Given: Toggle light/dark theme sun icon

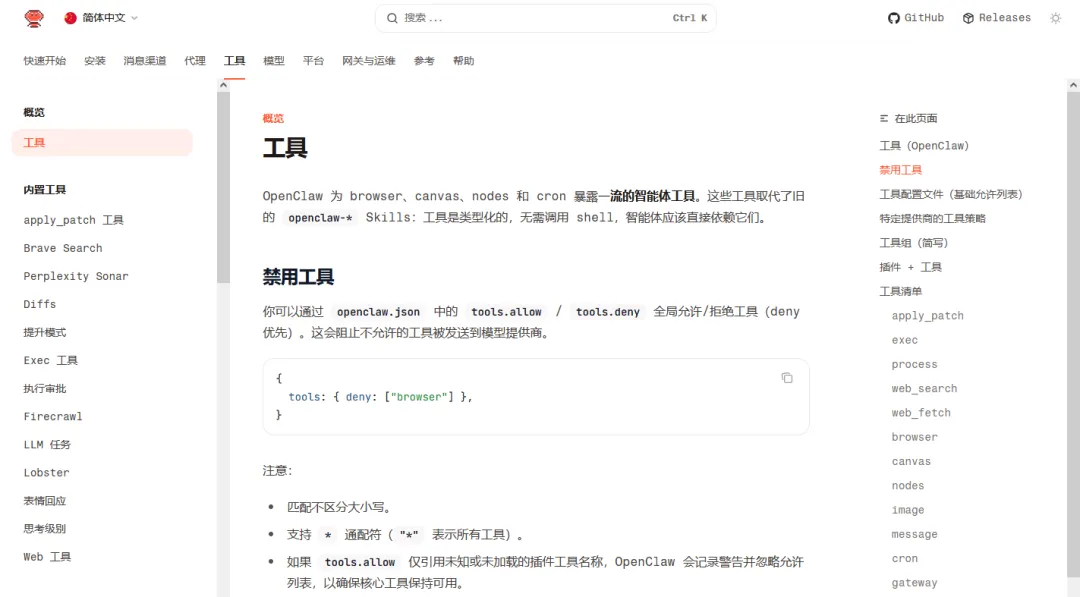Looking at the screenshot, I should point(1055,18).
